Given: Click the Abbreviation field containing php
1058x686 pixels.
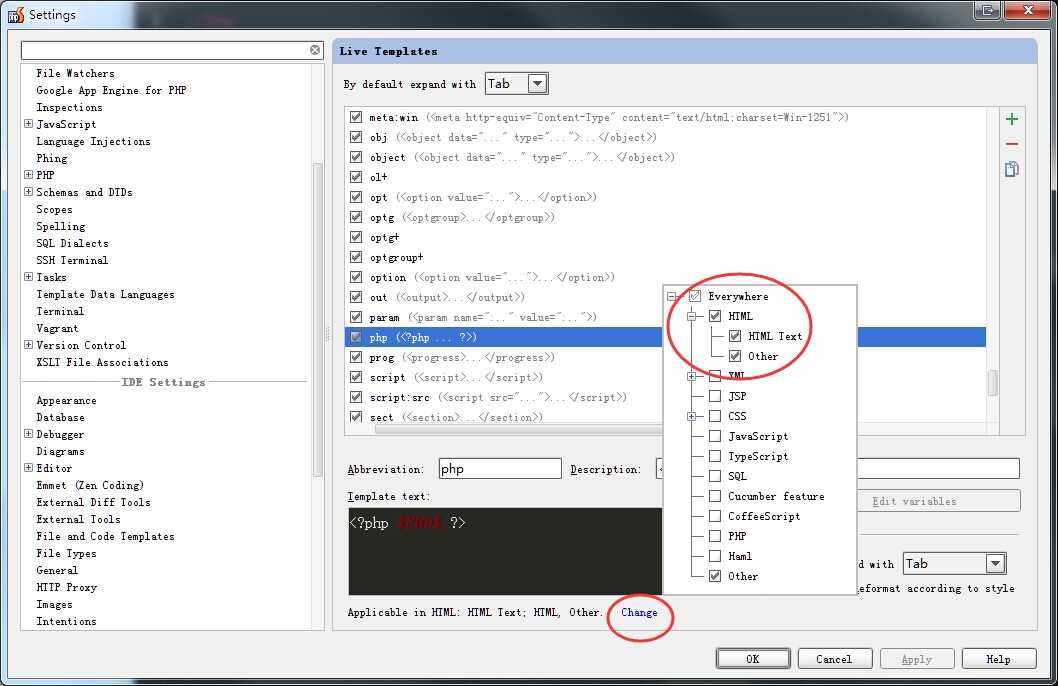Looking at the screenshot, I should (500, 469).
